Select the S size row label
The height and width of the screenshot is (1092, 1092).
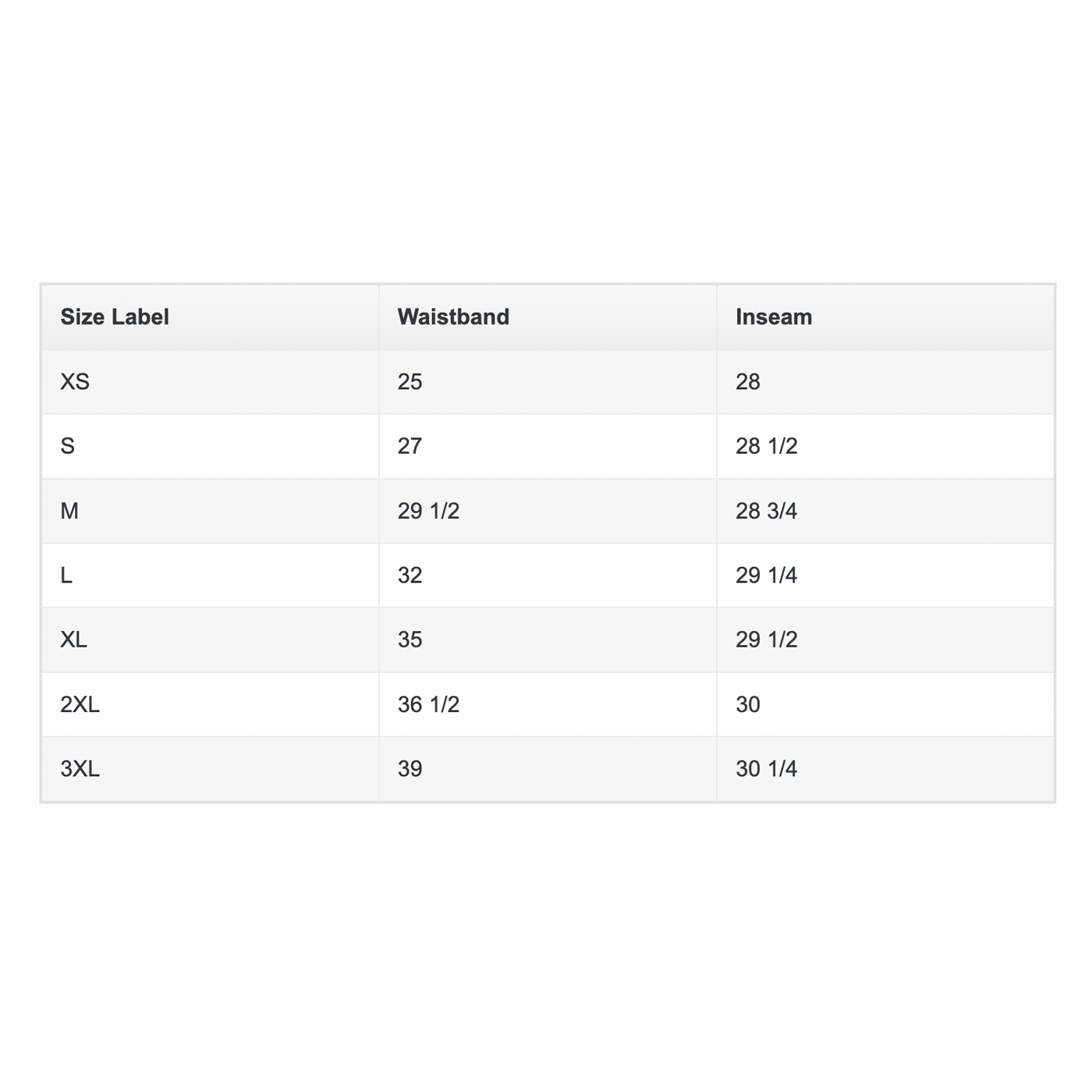tap(68, 446)
